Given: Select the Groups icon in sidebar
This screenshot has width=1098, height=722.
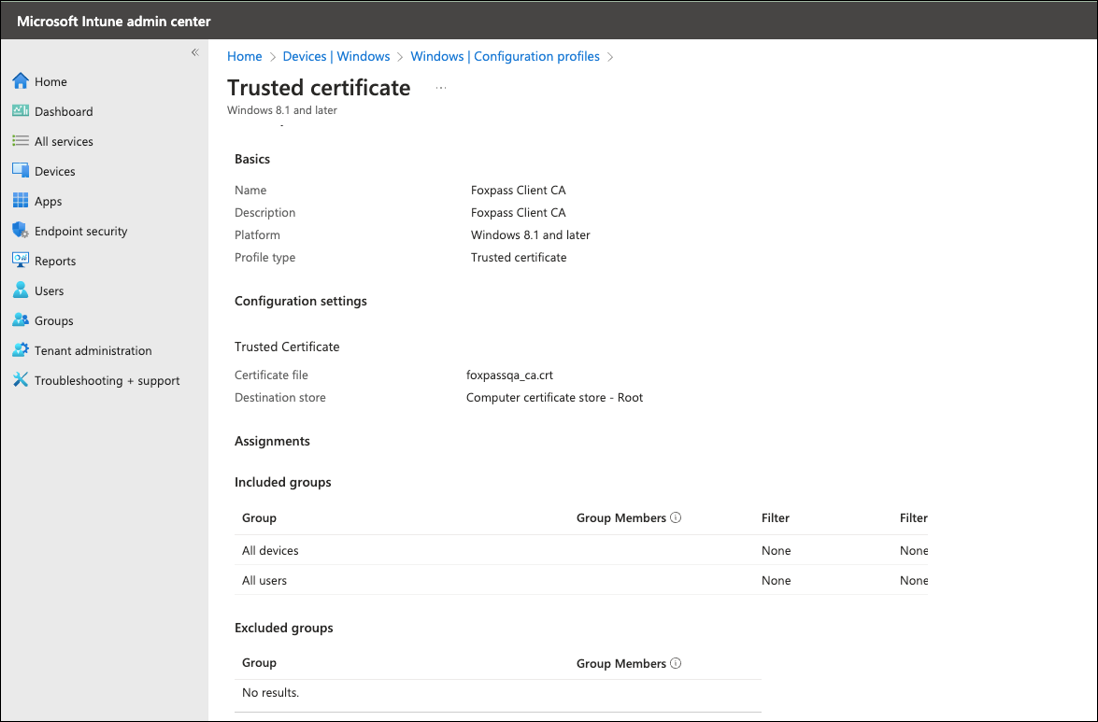Looking at the screenshot, I should pyautogui.click(x=20, y=321).
